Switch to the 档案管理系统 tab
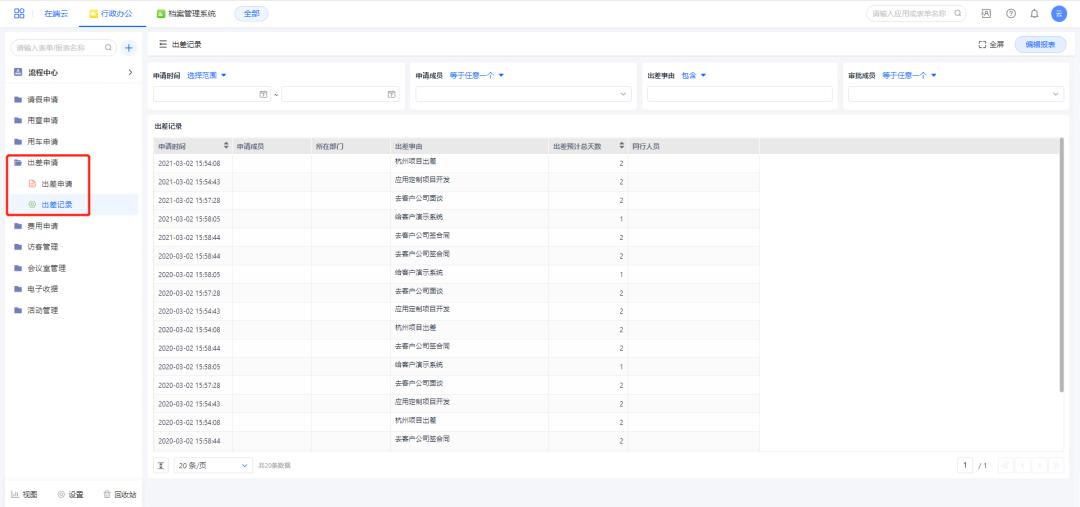The height and width of the screenshot is (507, 1080). pos(186,13)
